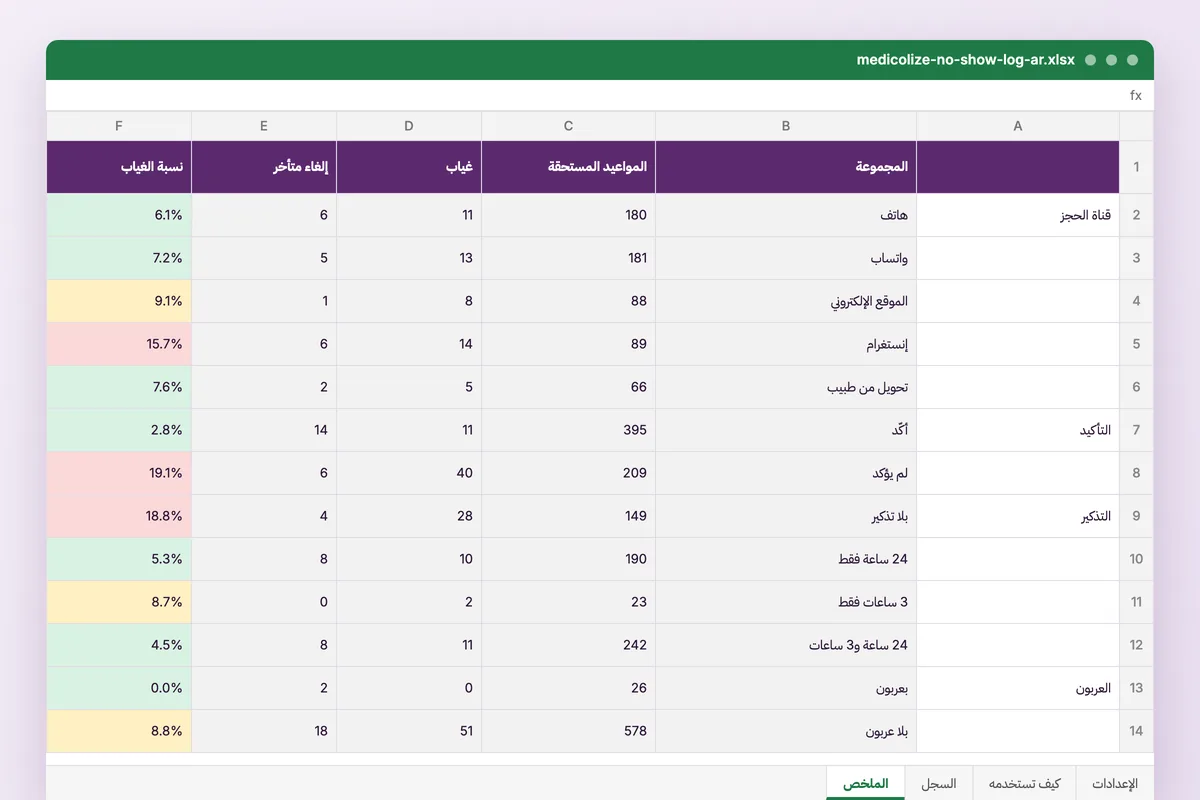Select row 9 header number
Screen dimensions: 1200x800
tap(1136, 516)
